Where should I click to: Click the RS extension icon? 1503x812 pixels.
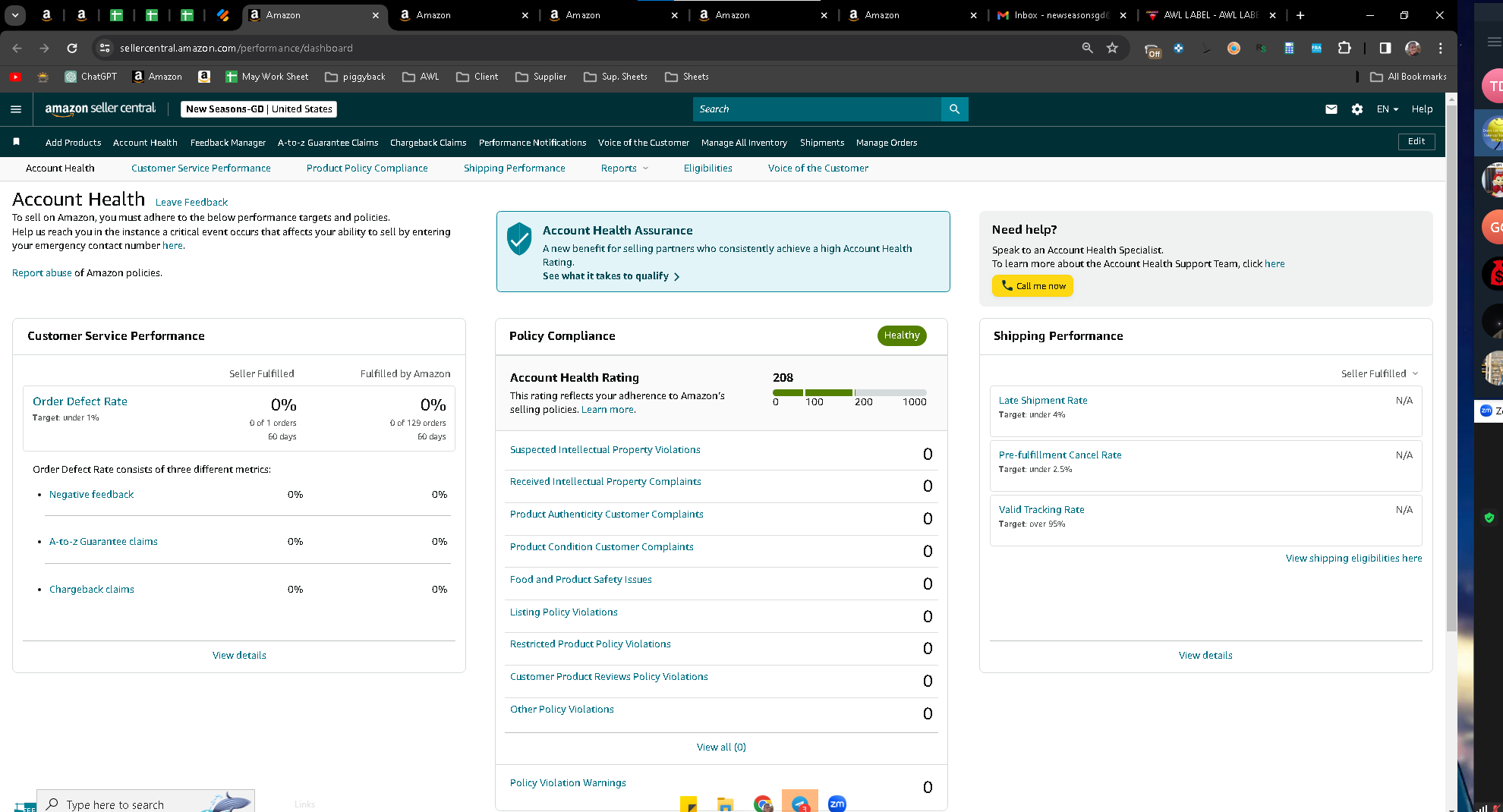click(1261, 48)
